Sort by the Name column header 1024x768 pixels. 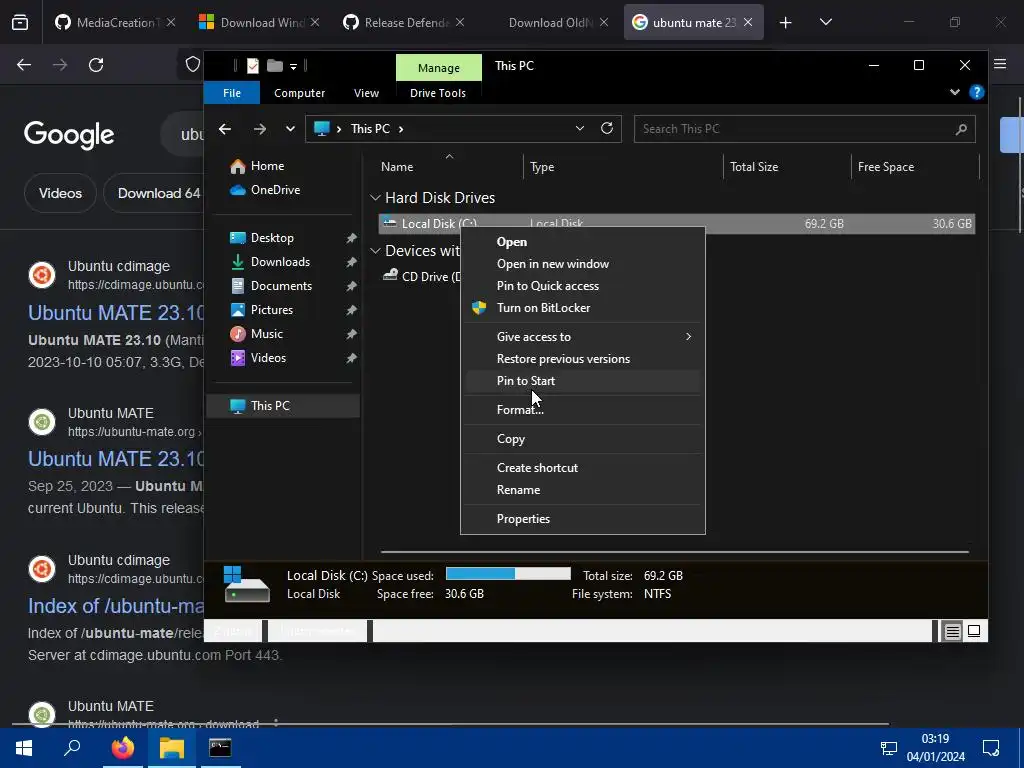pyautogui.click(x=397, y=167)
